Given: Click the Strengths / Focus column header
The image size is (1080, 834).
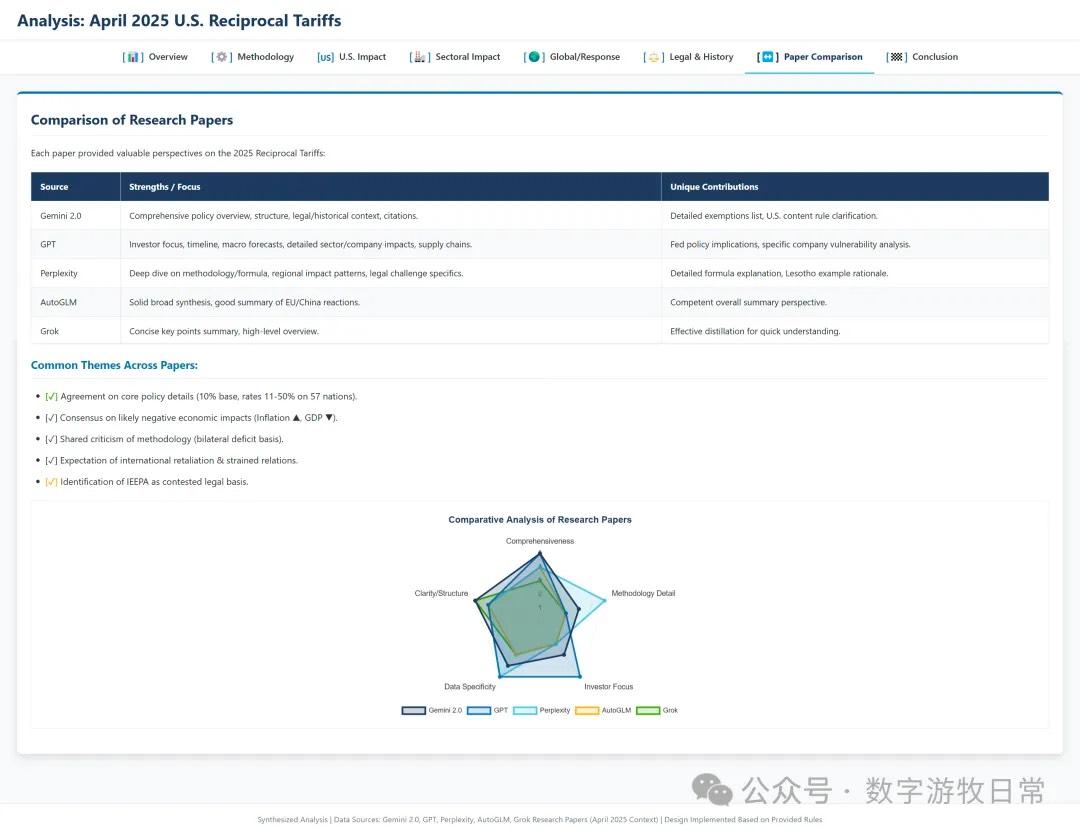Looking at the screenshot, I should click(x=165, y=187).
